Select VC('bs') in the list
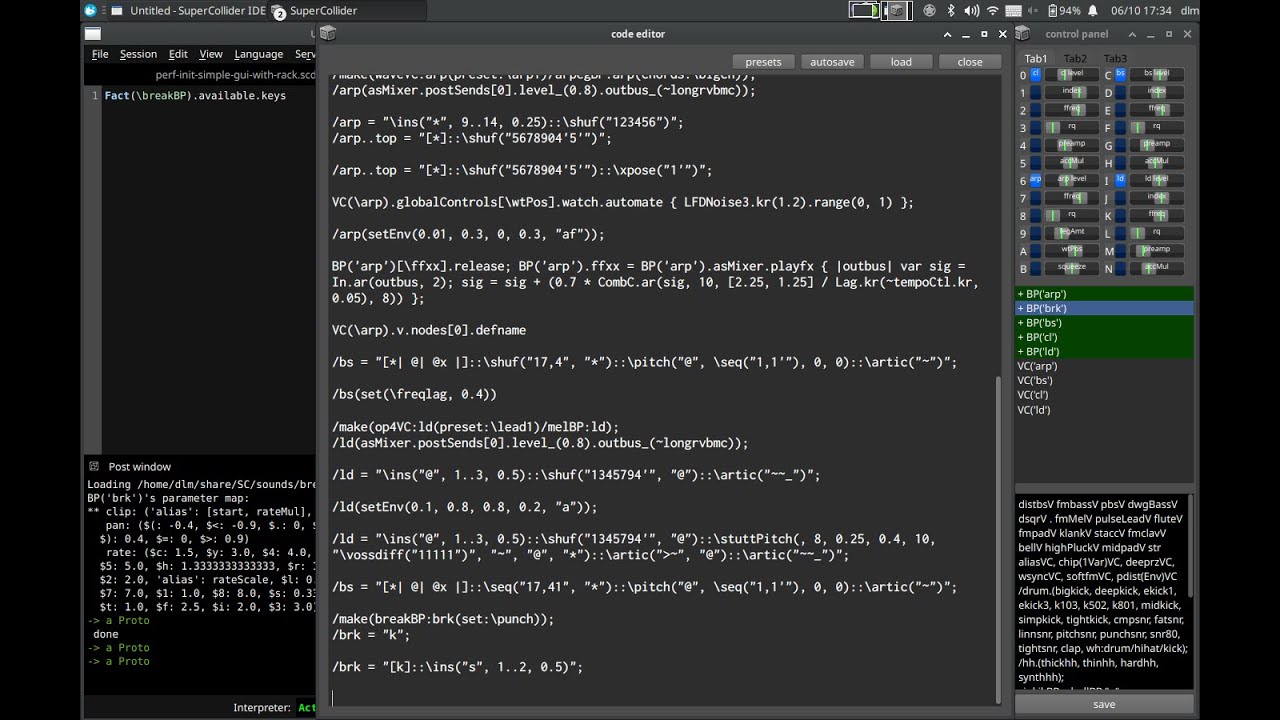The width and height of the screenshot is (1280, 720). click(1104, 381)
